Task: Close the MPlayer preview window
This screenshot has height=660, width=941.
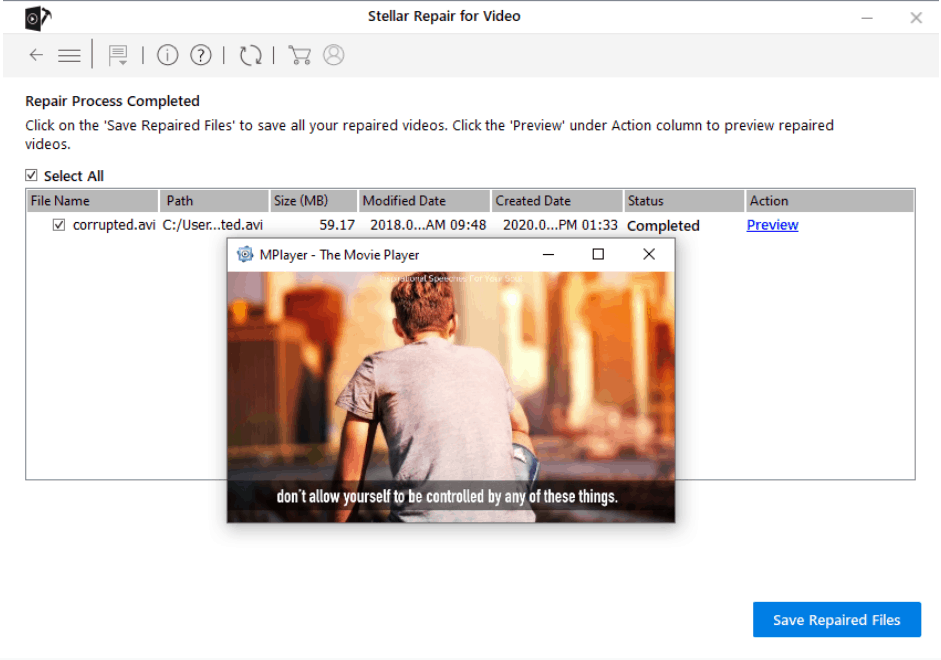Action: (x=649, y=254)
